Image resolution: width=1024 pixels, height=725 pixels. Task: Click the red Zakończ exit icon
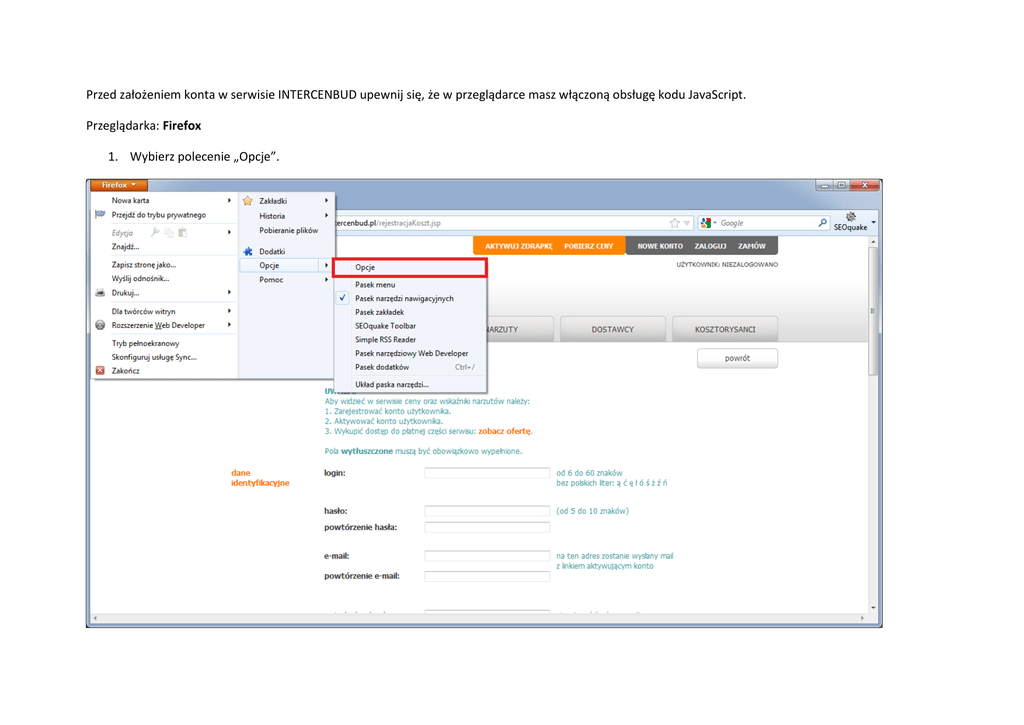point(100,370)
